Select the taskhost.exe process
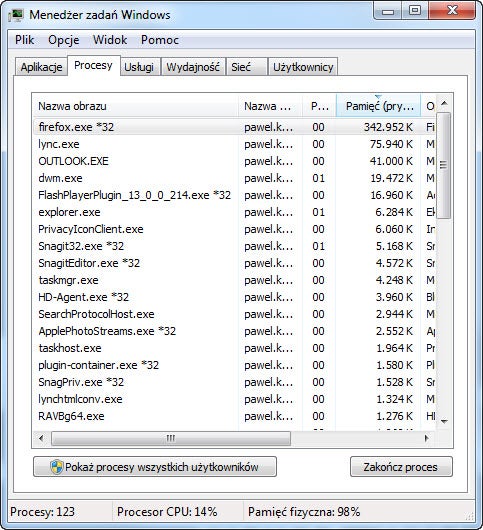 pyautogui.click(x=235, y=348)
